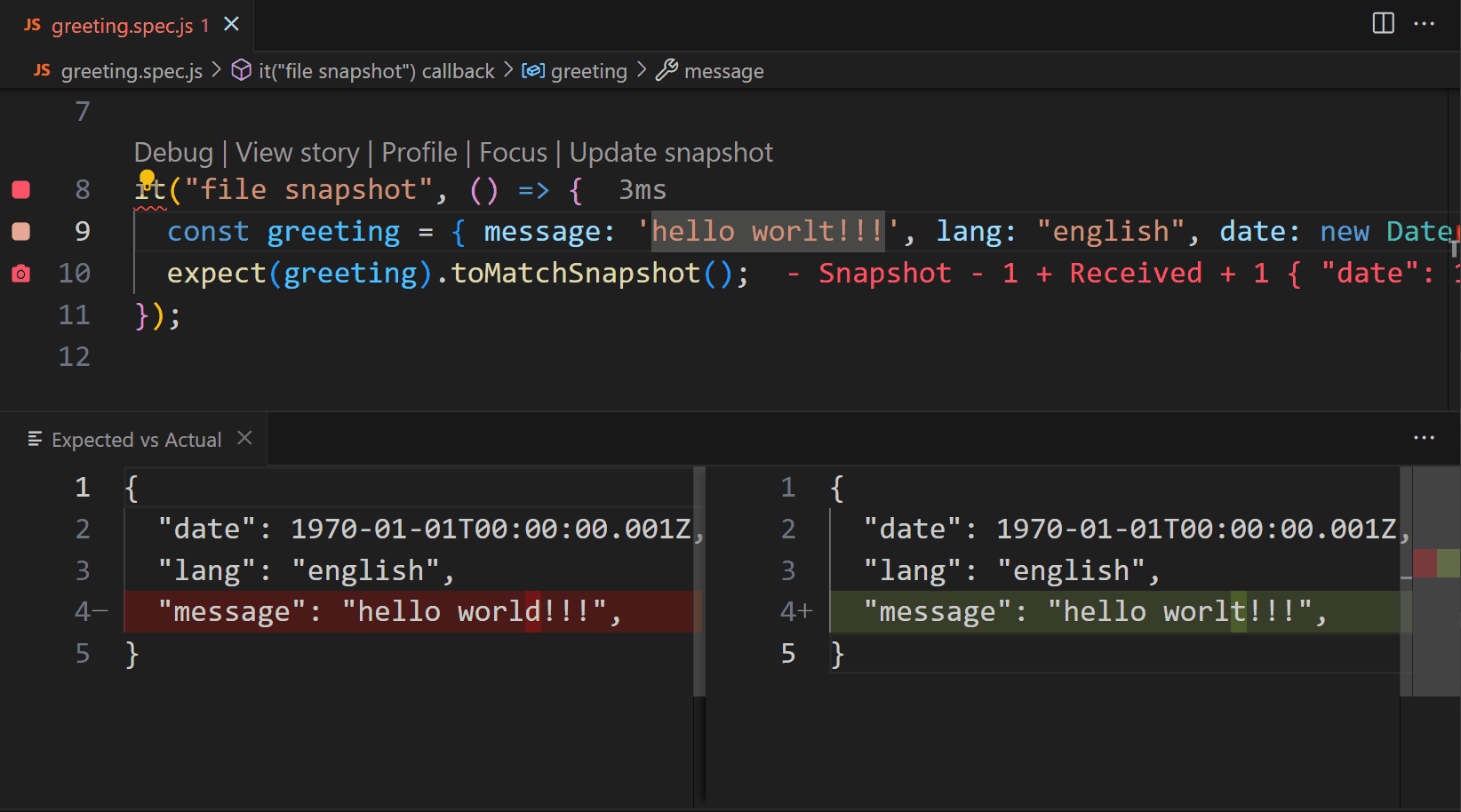Open the editor more actions ellipsis
The height and width of the screenshot is (812, 1461).
(x=1424, y=24)
